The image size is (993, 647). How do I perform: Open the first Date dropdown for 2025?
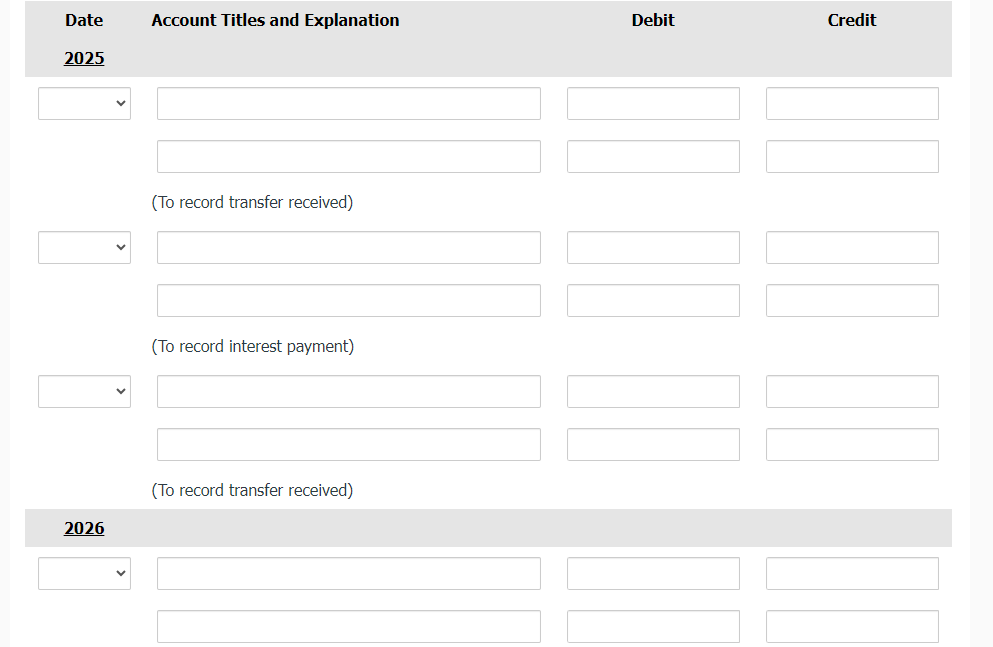[x=84, y=103]
